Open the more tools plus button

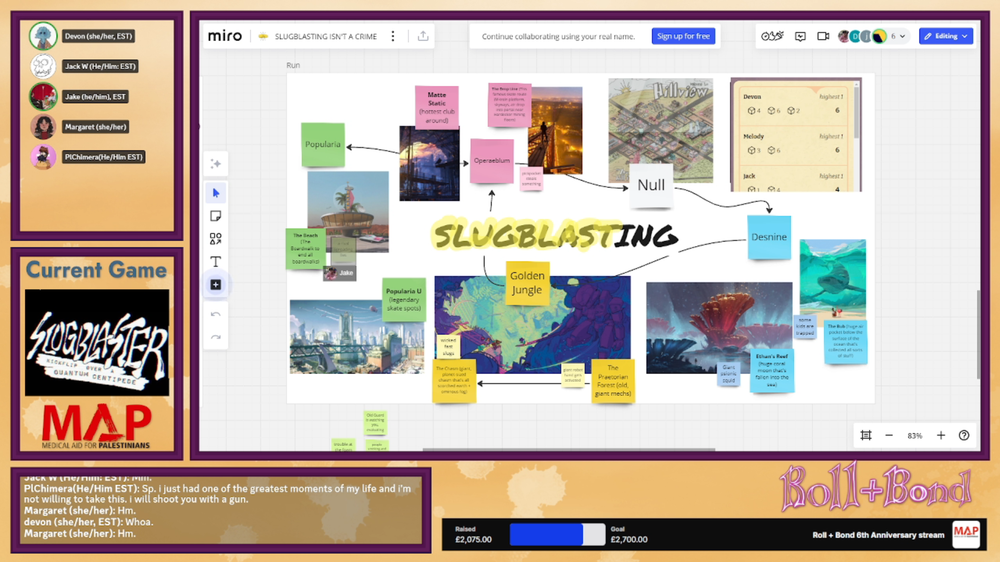coord(216,285)
